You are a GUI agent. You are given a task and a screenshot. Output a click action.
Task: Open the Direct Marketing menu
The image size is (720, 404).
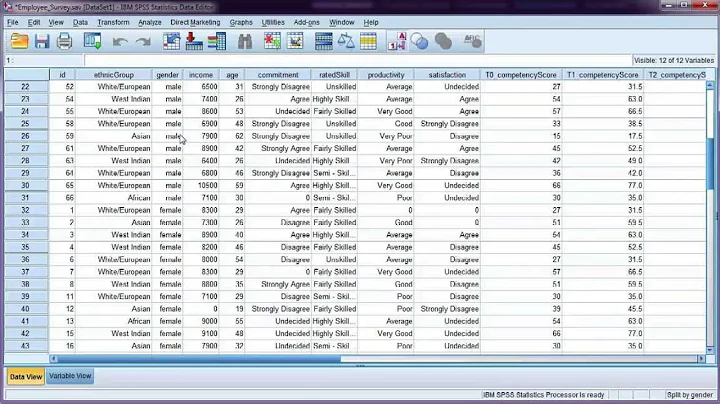[195, 22]
